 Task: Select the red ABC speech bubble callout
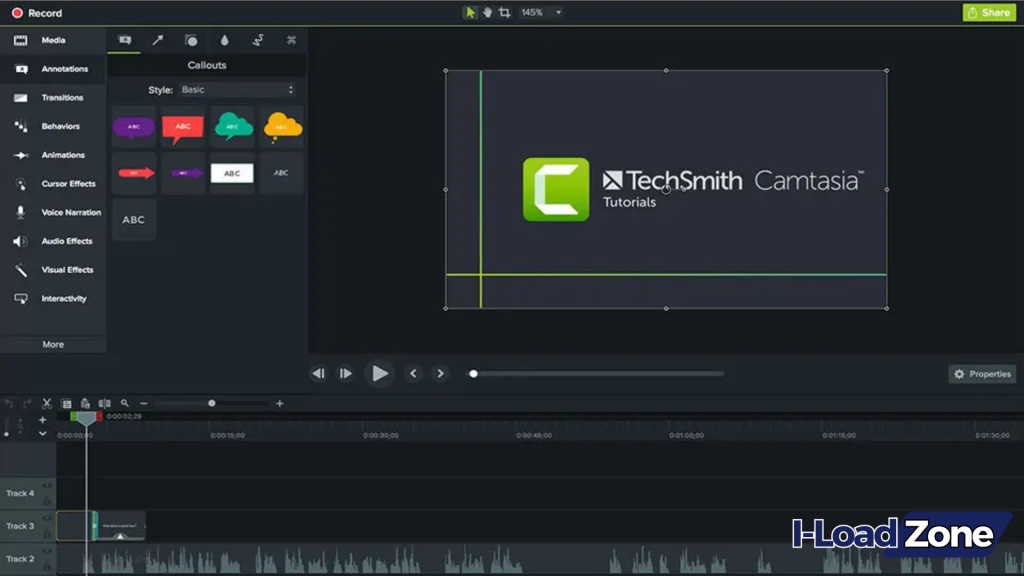(183, 127)
